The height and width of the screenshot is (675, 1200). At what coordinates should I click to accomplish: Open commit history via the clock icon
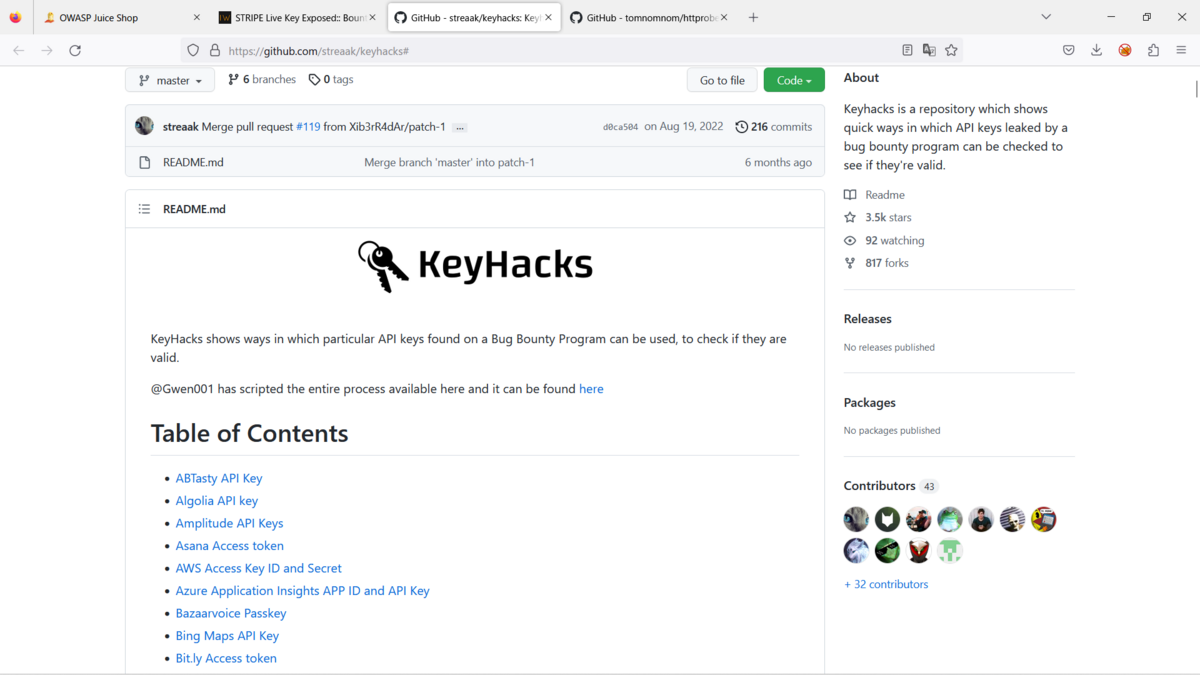(x=741, y=126)
